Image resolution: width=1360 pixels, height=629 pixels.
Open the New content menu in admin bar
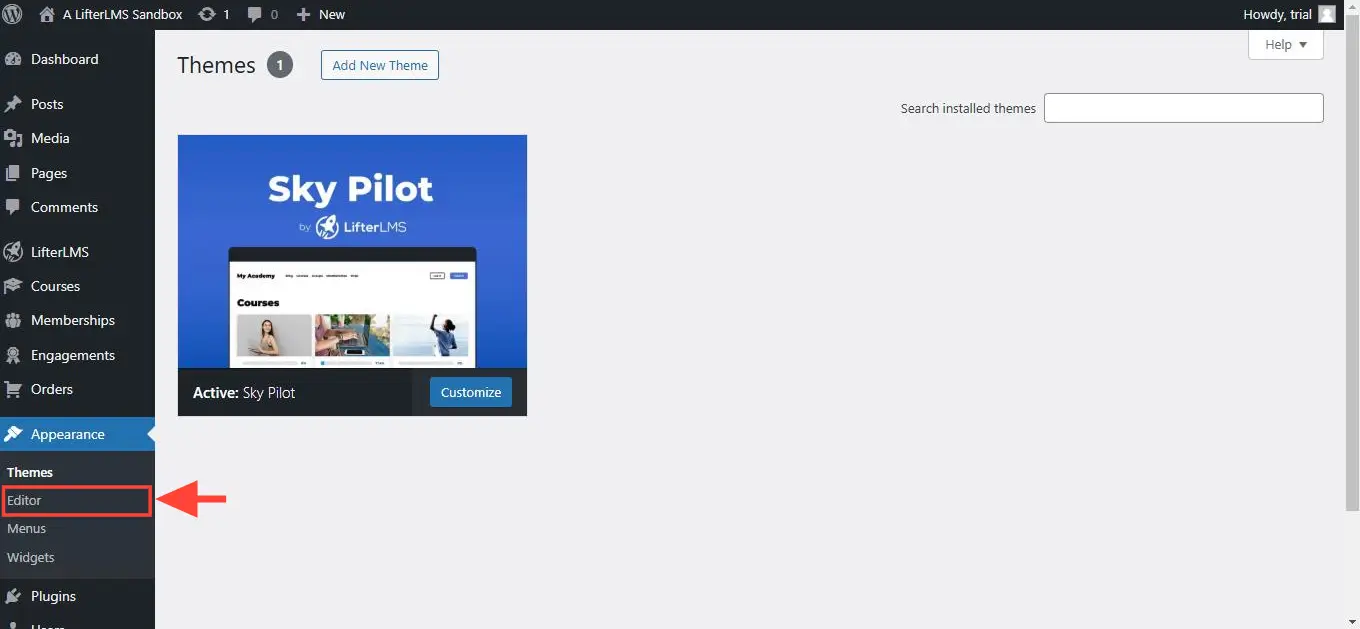click(x=321, y=14)
